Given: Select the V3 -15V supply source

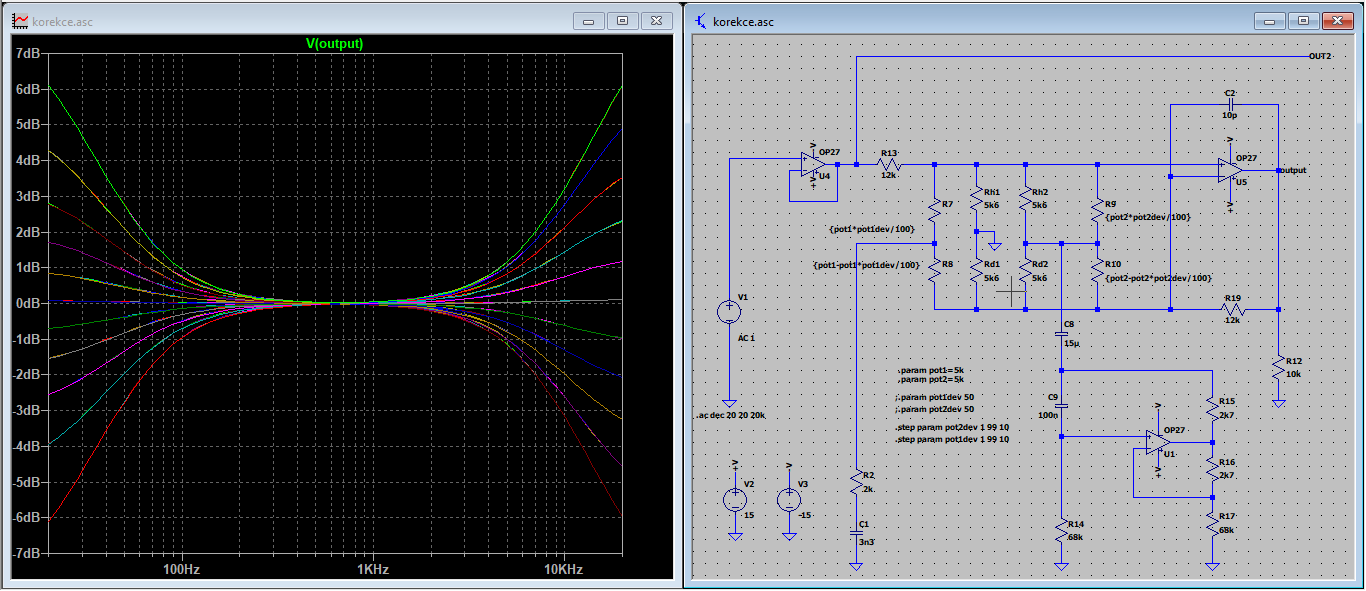Looking at the screenshot, I should pyautogui.click(x=789, y=500).
